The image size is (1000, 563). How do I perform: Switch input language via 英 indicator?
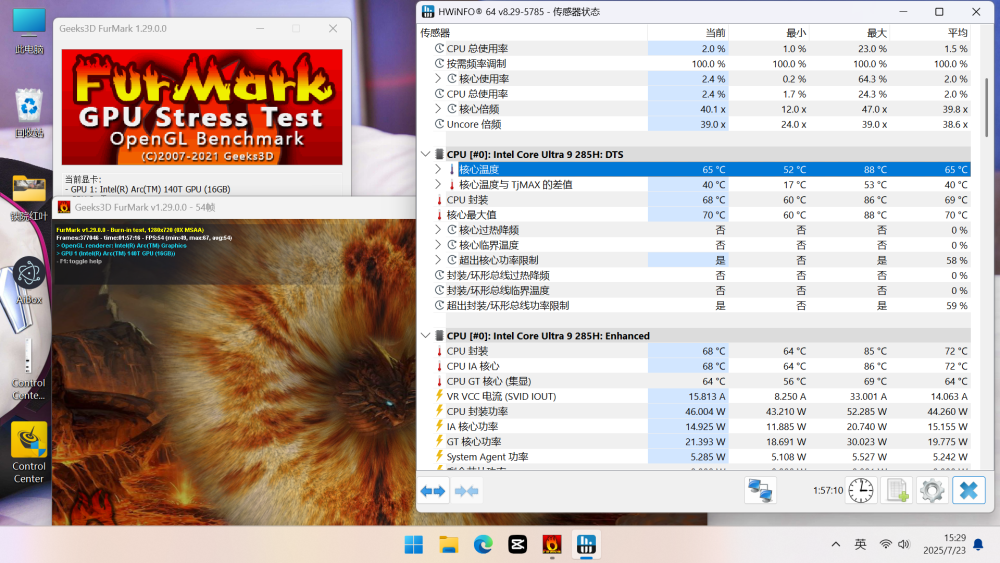[x=860, y=545]
